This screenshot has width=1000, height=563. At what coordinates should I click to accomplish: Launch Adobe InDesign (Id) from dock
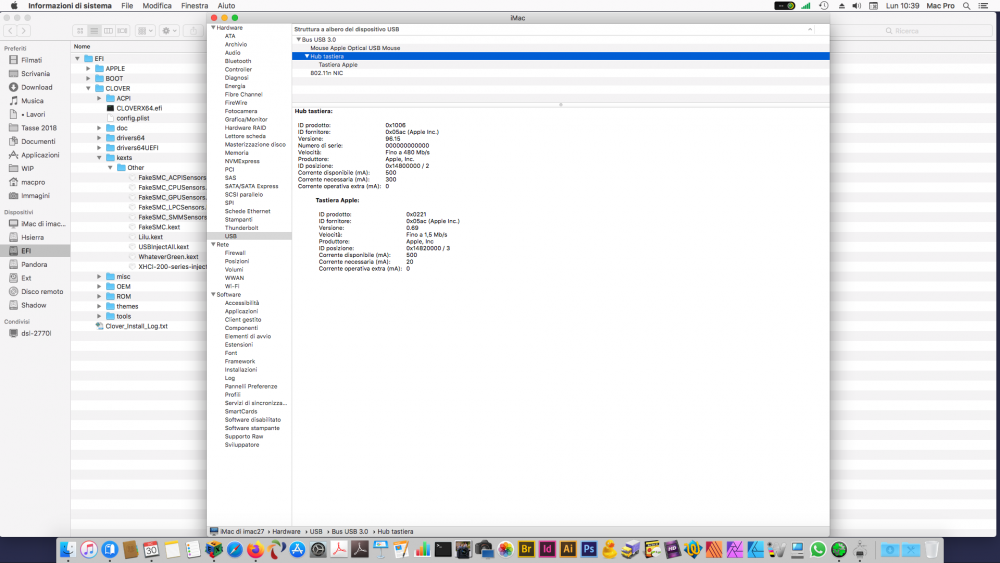pos(547,549)
